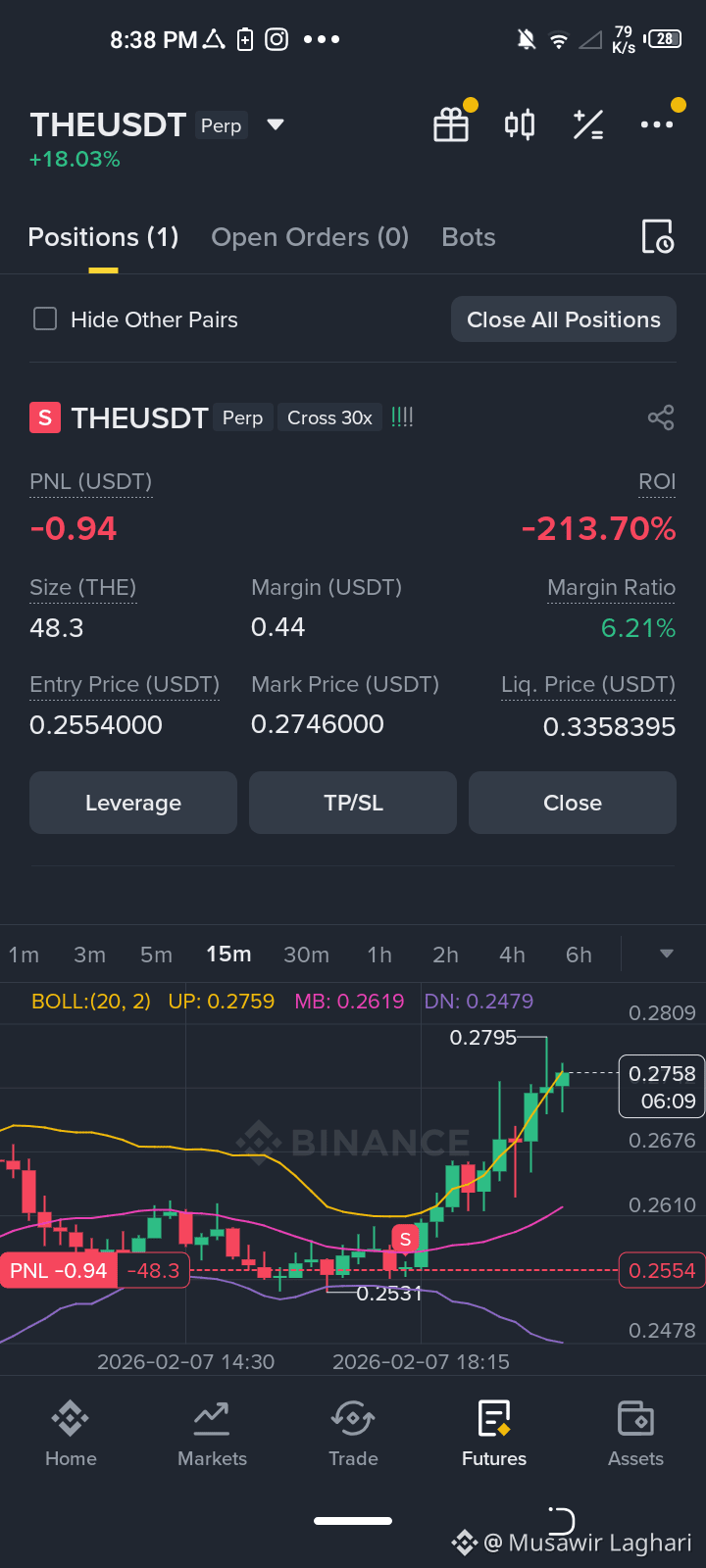
Task: Open the three-dot more options menu
Action: (657, 124)
